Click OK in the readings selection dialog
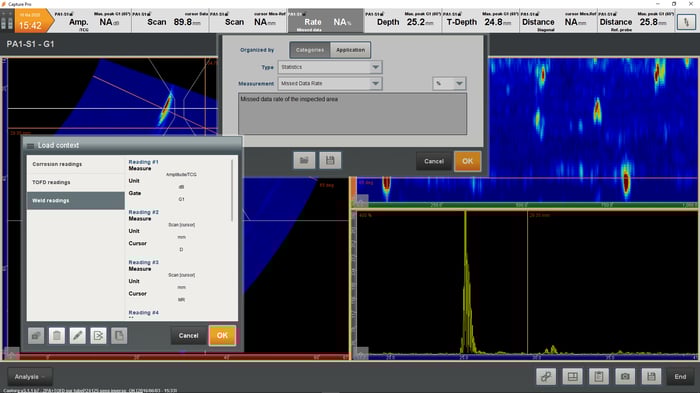The image size is (700, 393). pos(467,161)
